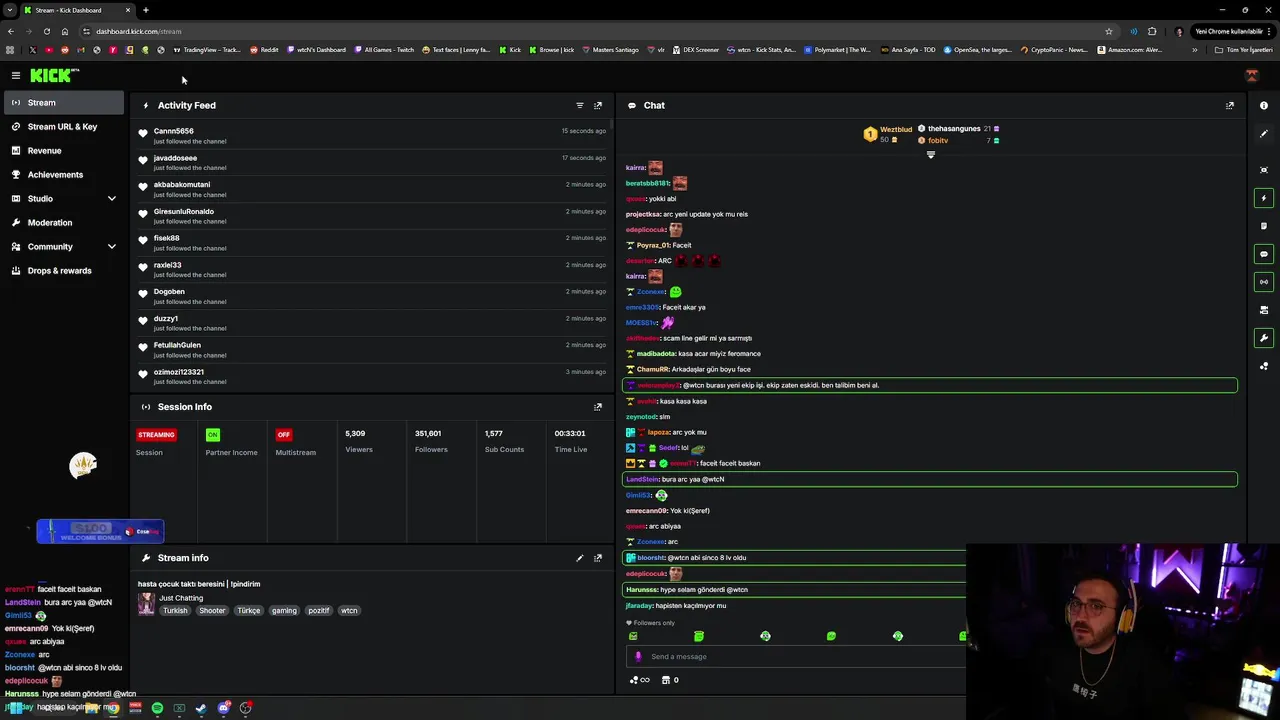1280x720 pixels.
Task: Click follower FetullahGulen in Activity Feed
Action: pos(177,345)
